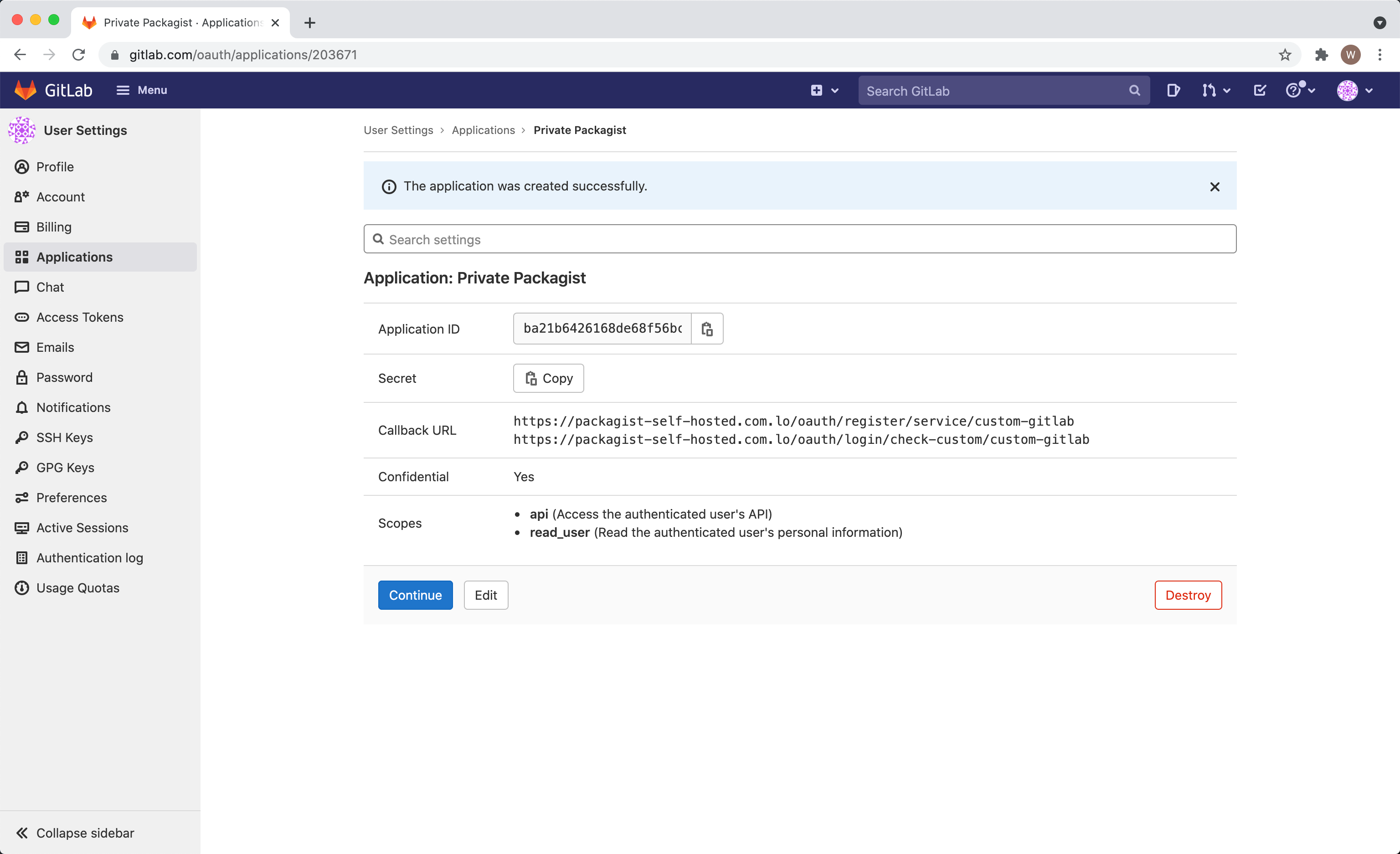
Task: Click the Private Packagist breadcrumb
Action: 580,130
